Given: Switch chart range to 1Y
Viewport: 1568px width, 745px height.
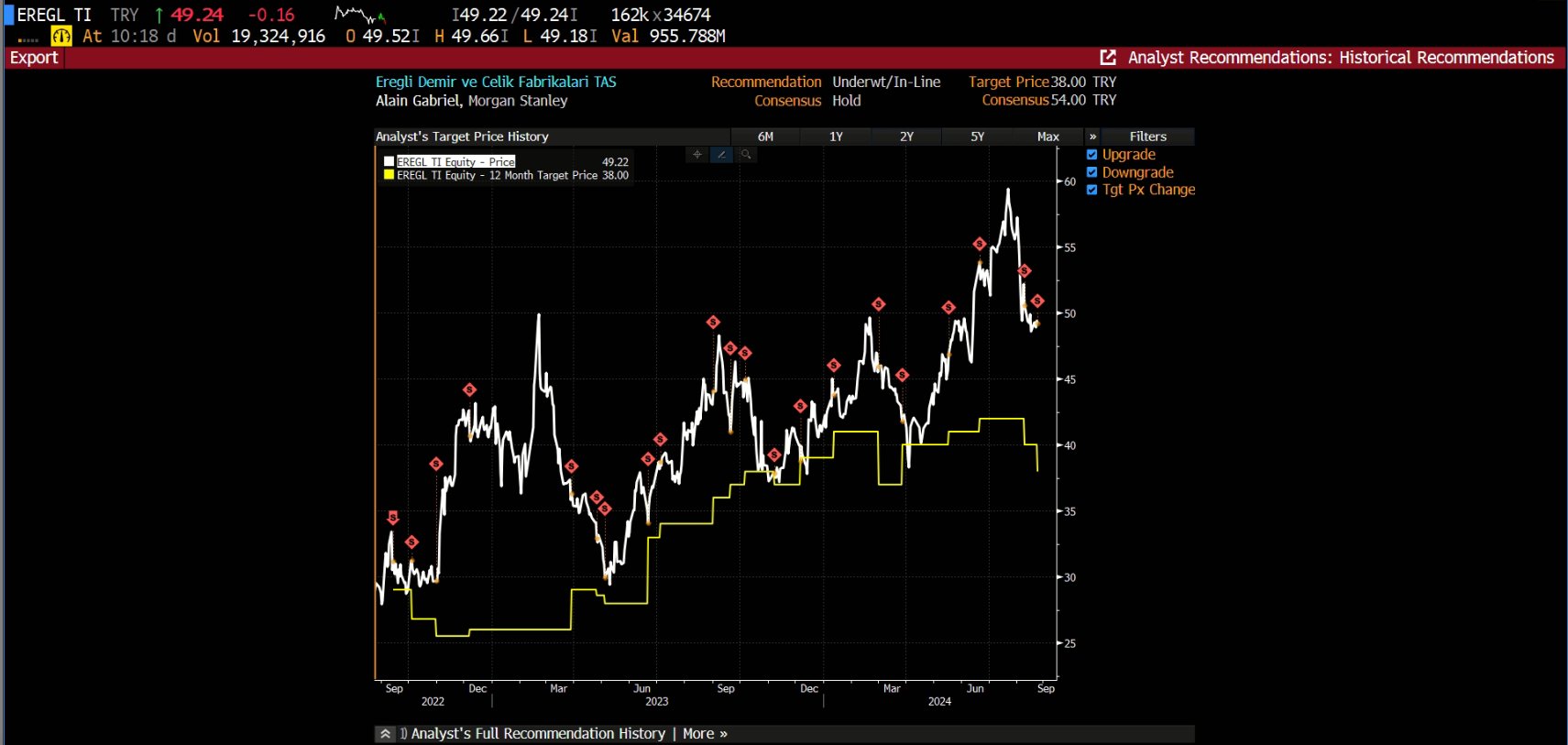Looking at the screenshot, I should 836,137.
